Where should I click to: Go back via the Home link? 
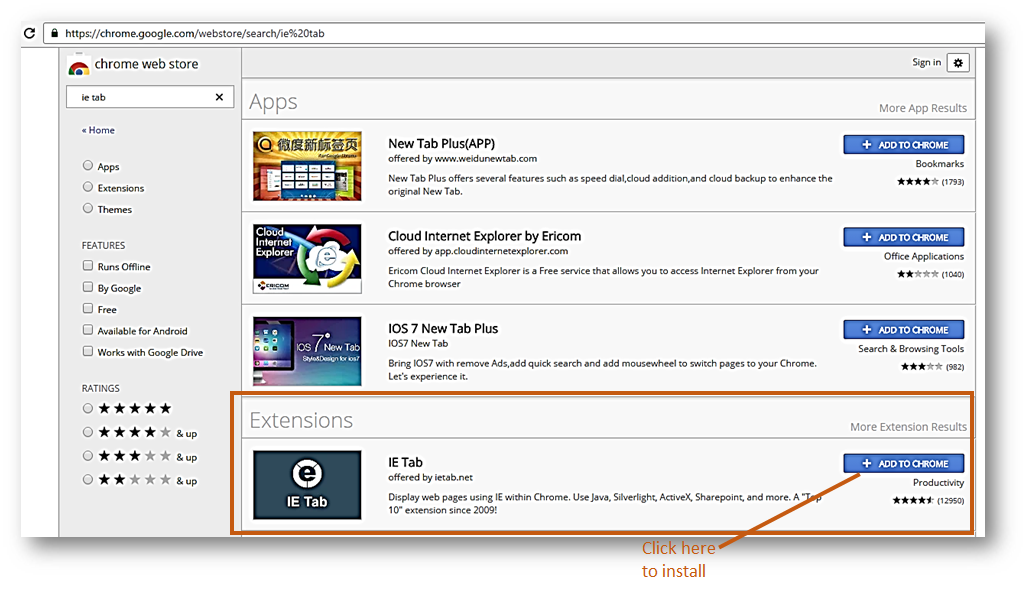[98, 130]
